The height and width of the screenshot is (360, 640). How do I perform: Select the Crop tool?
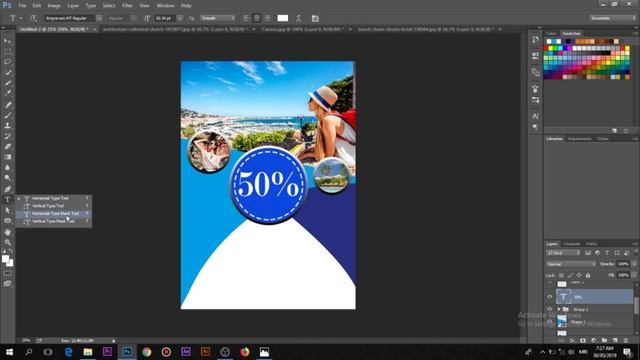click(7, 83)
